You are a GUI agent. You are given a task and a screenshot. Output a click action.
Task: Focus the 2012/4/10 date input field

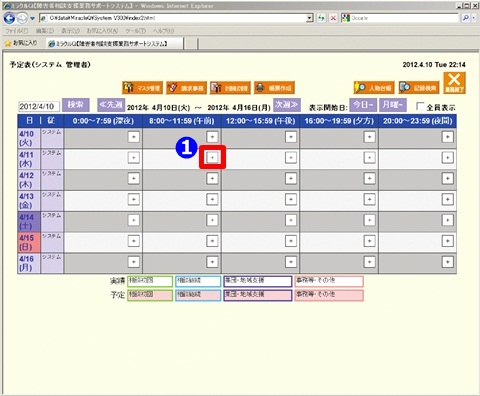39,106
